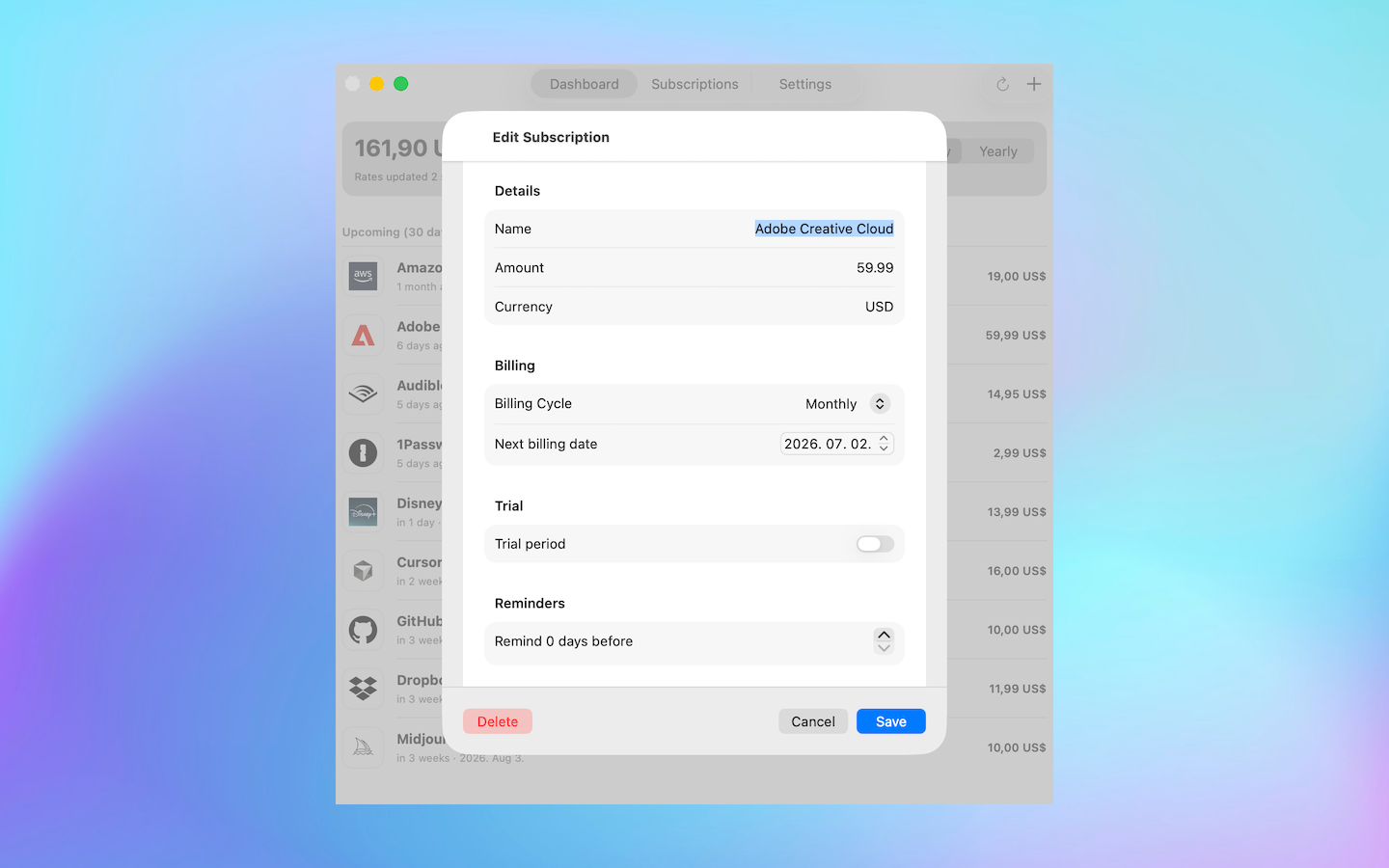The height and width of the screenshot is (868, 1389).
Task: Click the refresh rates icon in toolbar
Action: 1002,84
